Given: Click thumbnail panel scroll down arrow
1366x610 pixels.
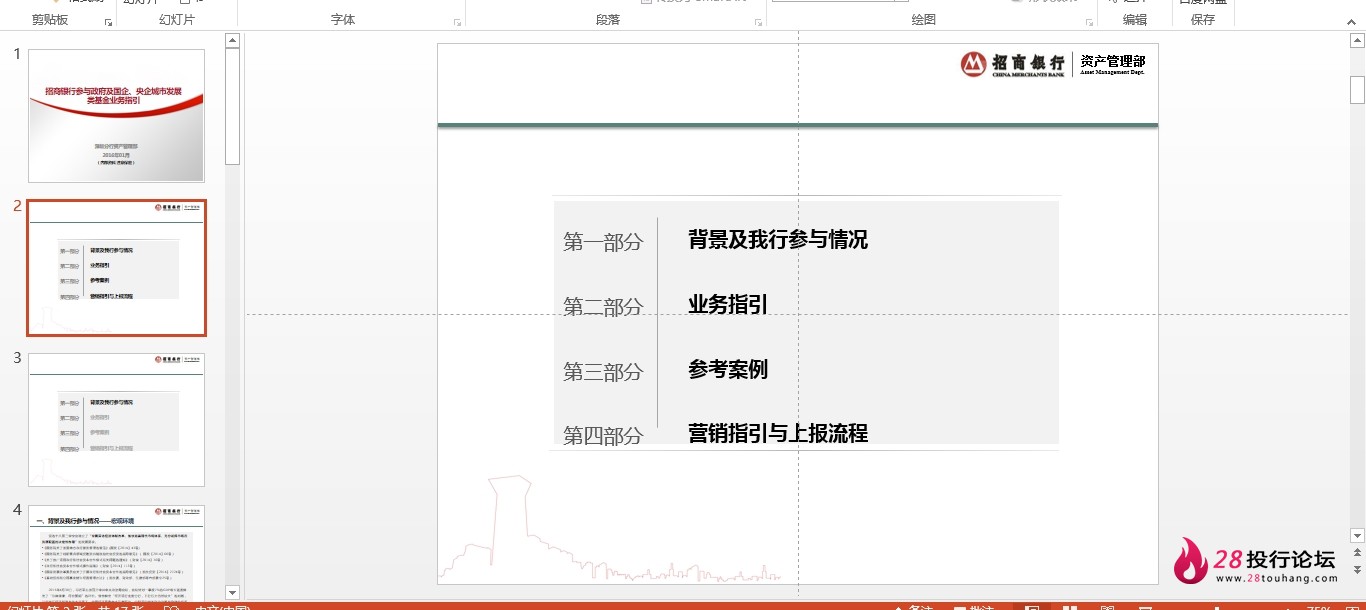Looking at the screenshot, I should point(232,593).
